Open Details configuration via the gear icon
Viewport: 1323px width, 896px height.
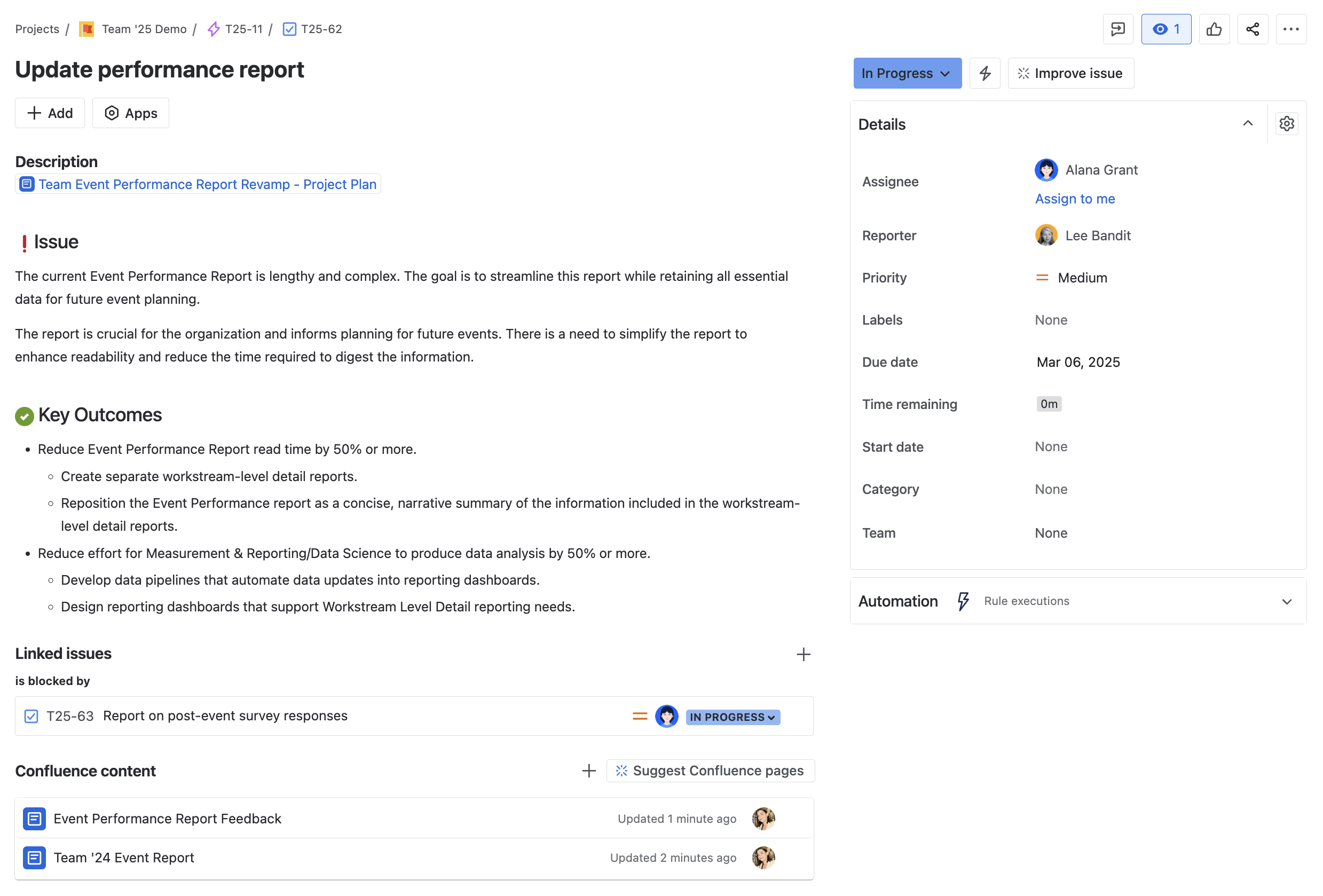point(1287,123)
